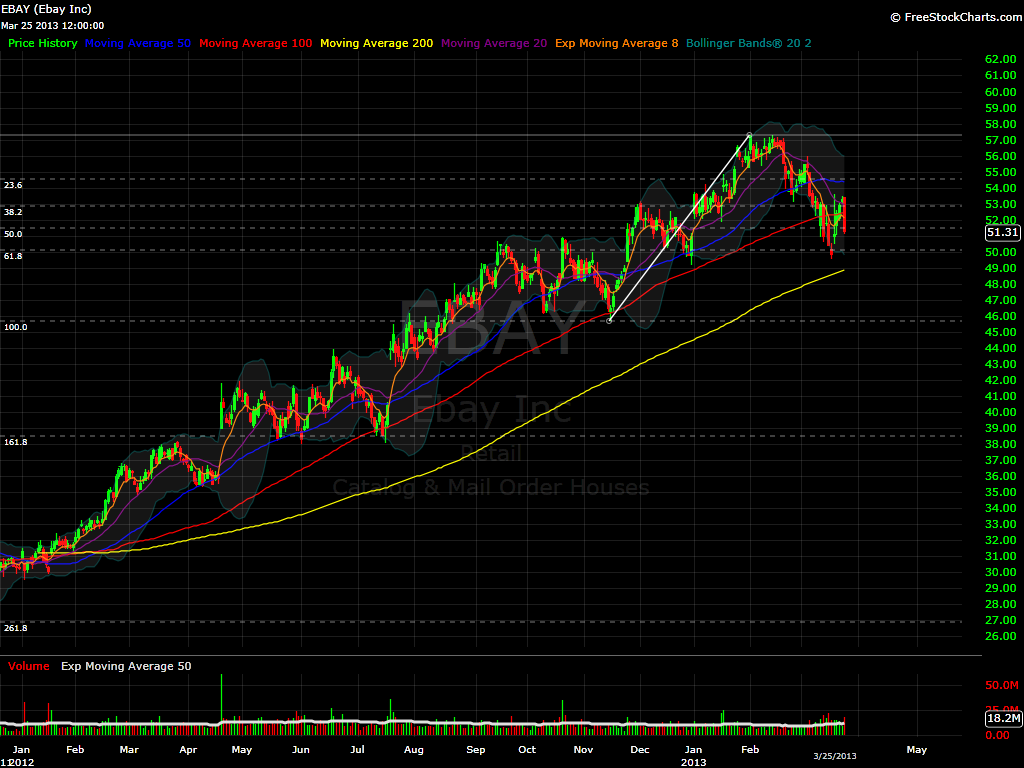Click the EBAY (Ebay Inc) chart title
This screenshot has width=1024, height=768.
pos(46,9)
